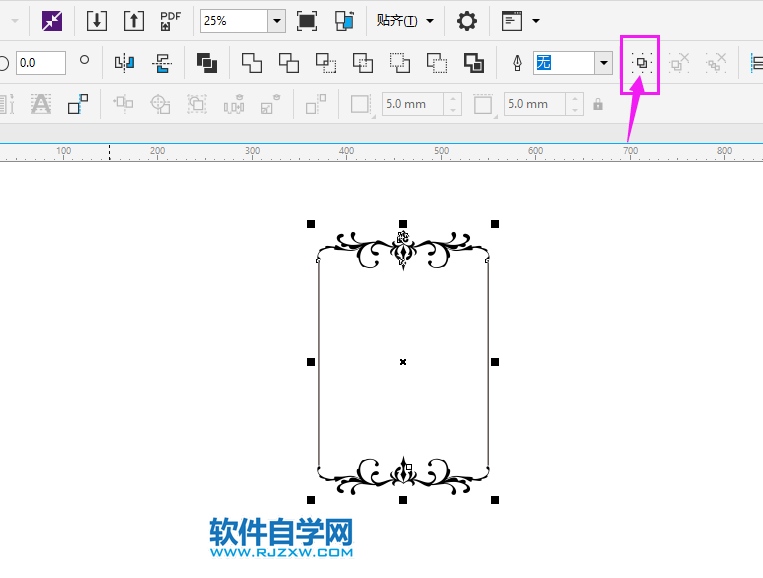The height and width of the screenshot is (578, 763).
Task: Click the rotation angle field showing 0.0
Action: 41,63
